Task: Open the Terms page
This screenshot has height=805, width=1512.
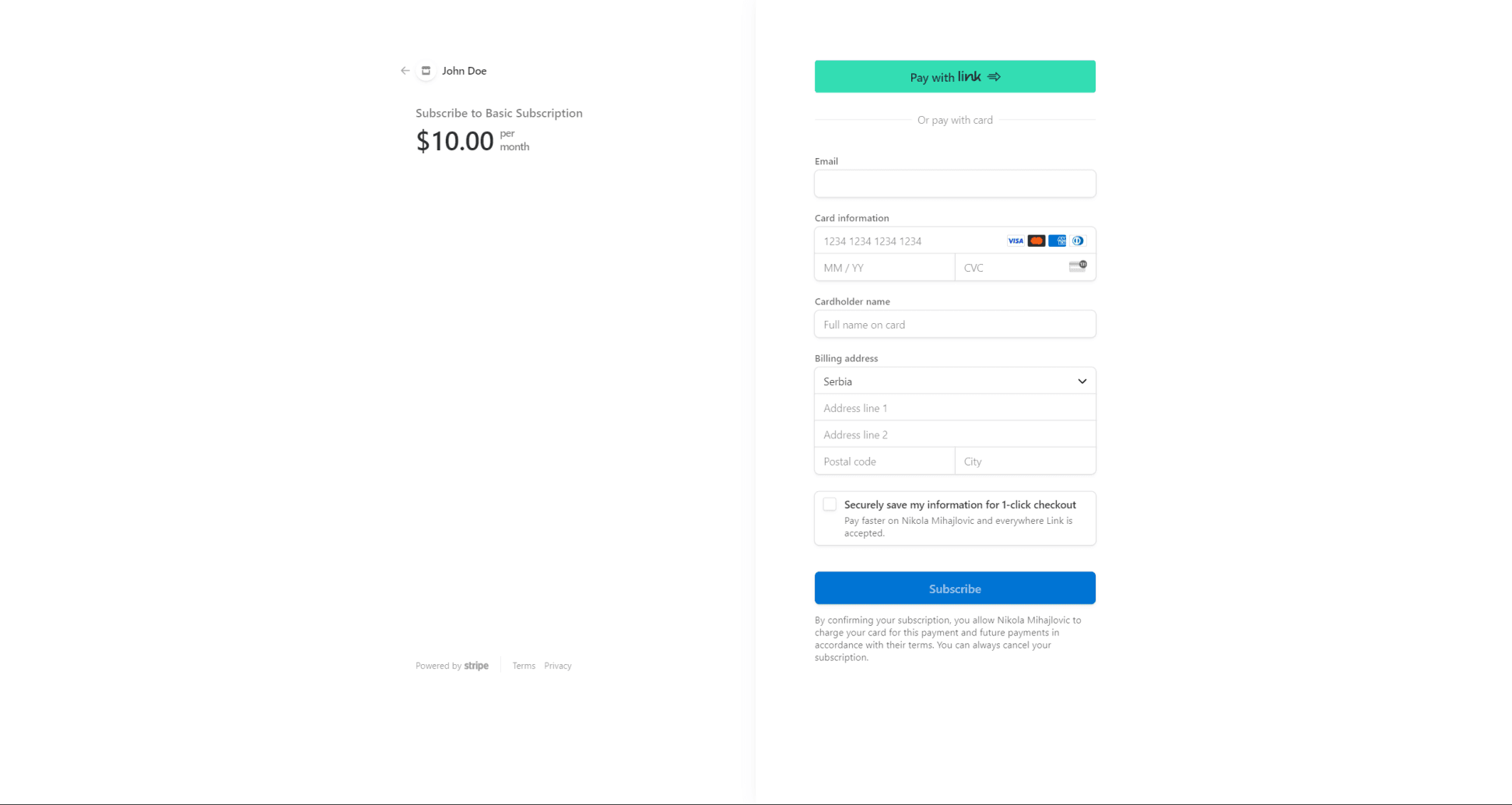Action: (523, 666)
